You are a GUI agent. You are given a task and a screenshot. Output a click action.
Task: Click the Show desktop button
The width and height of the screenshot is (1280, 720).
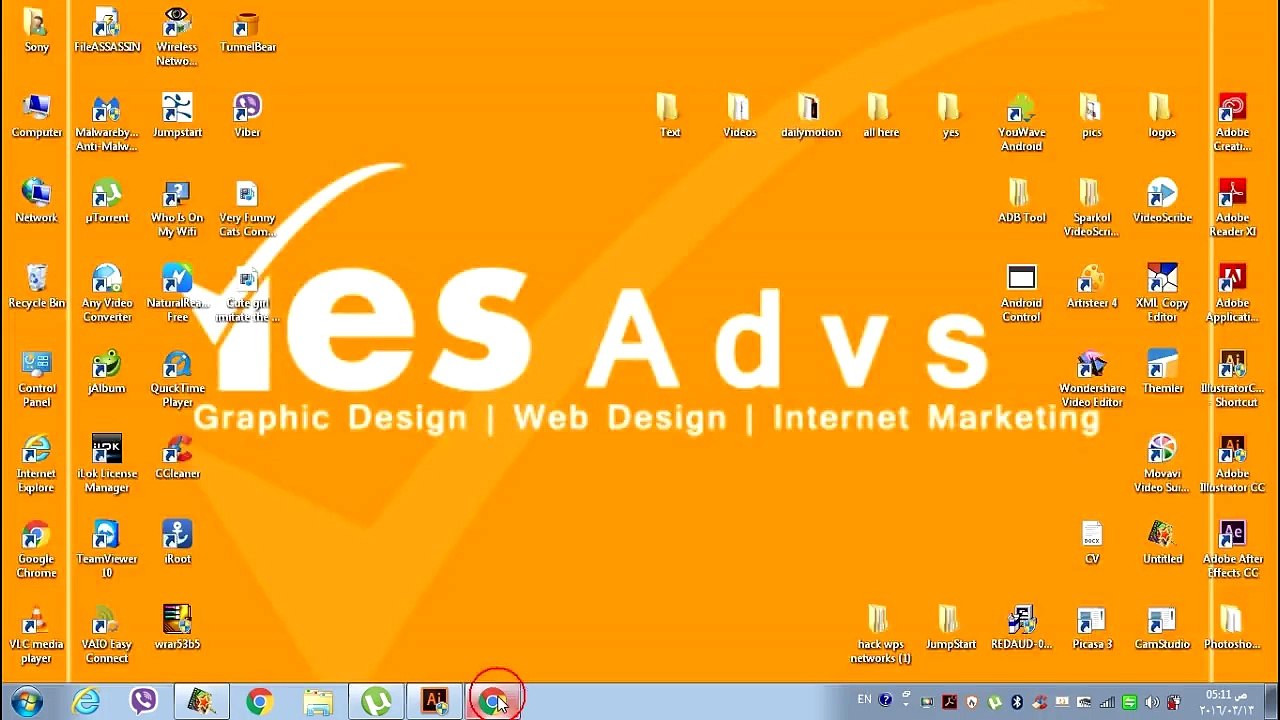click(x=1272, y=702)
